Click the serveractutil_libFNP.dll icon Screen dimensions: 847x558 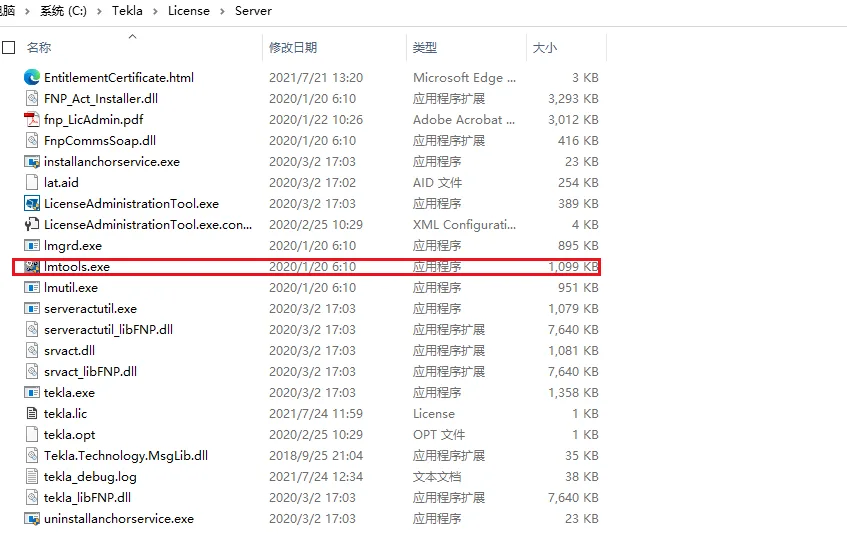pyautogui.click(x=32, y=330)
